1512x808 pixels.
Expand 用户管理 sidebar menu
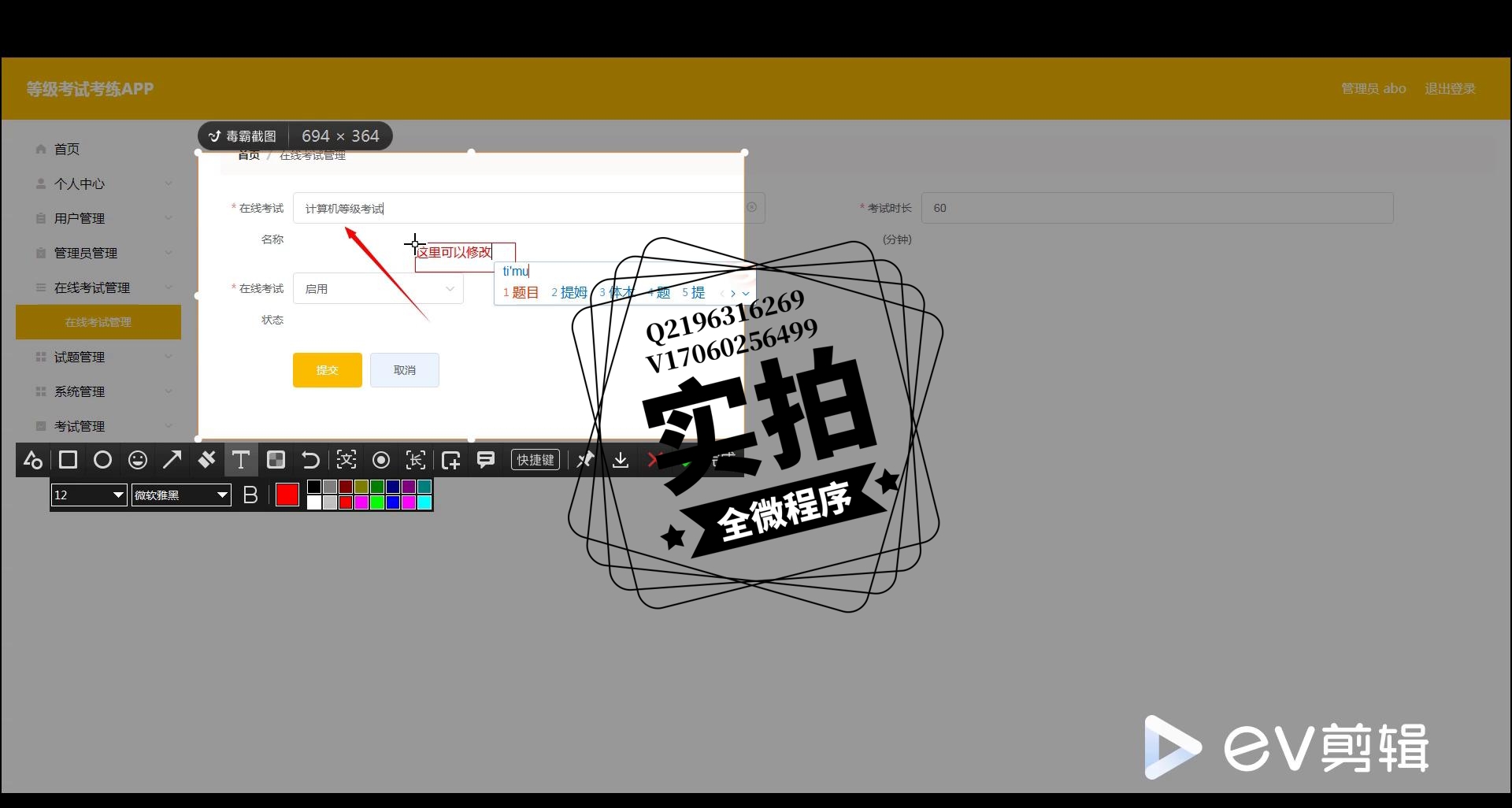coord(98,218)
